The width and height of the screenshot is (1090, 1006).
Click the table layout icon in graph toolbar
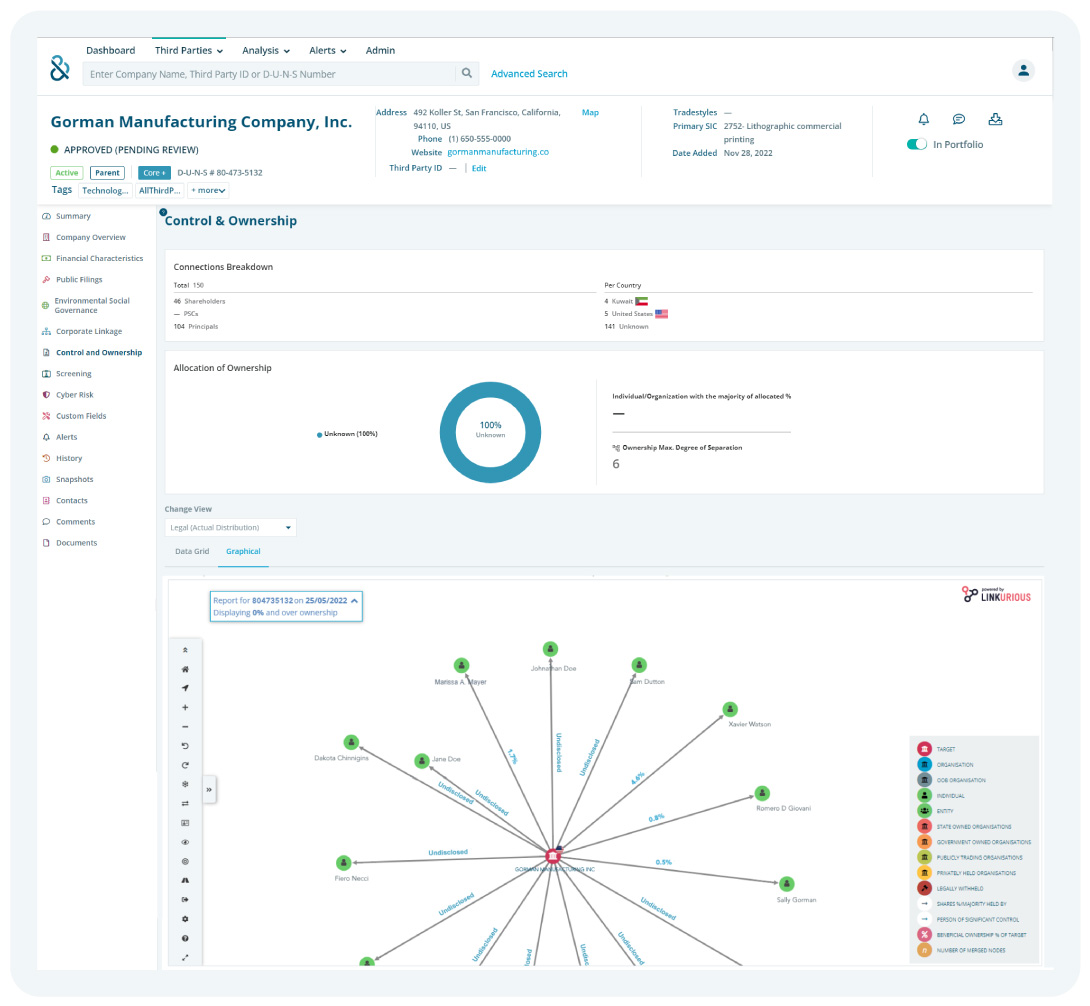click(x=185, y=823)
